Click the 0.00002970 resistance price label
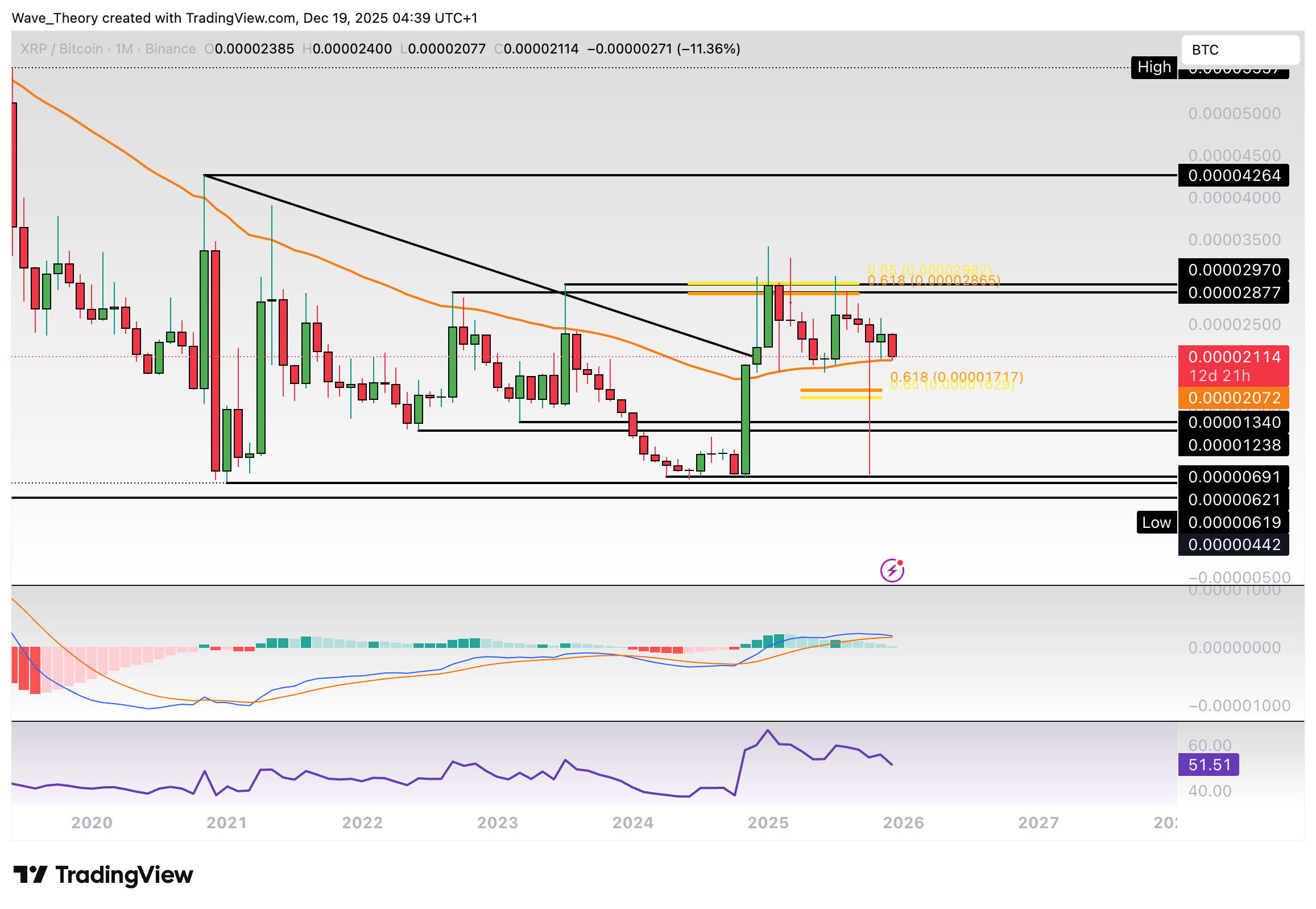The image size is (1316, 909). coord(1233,270)
